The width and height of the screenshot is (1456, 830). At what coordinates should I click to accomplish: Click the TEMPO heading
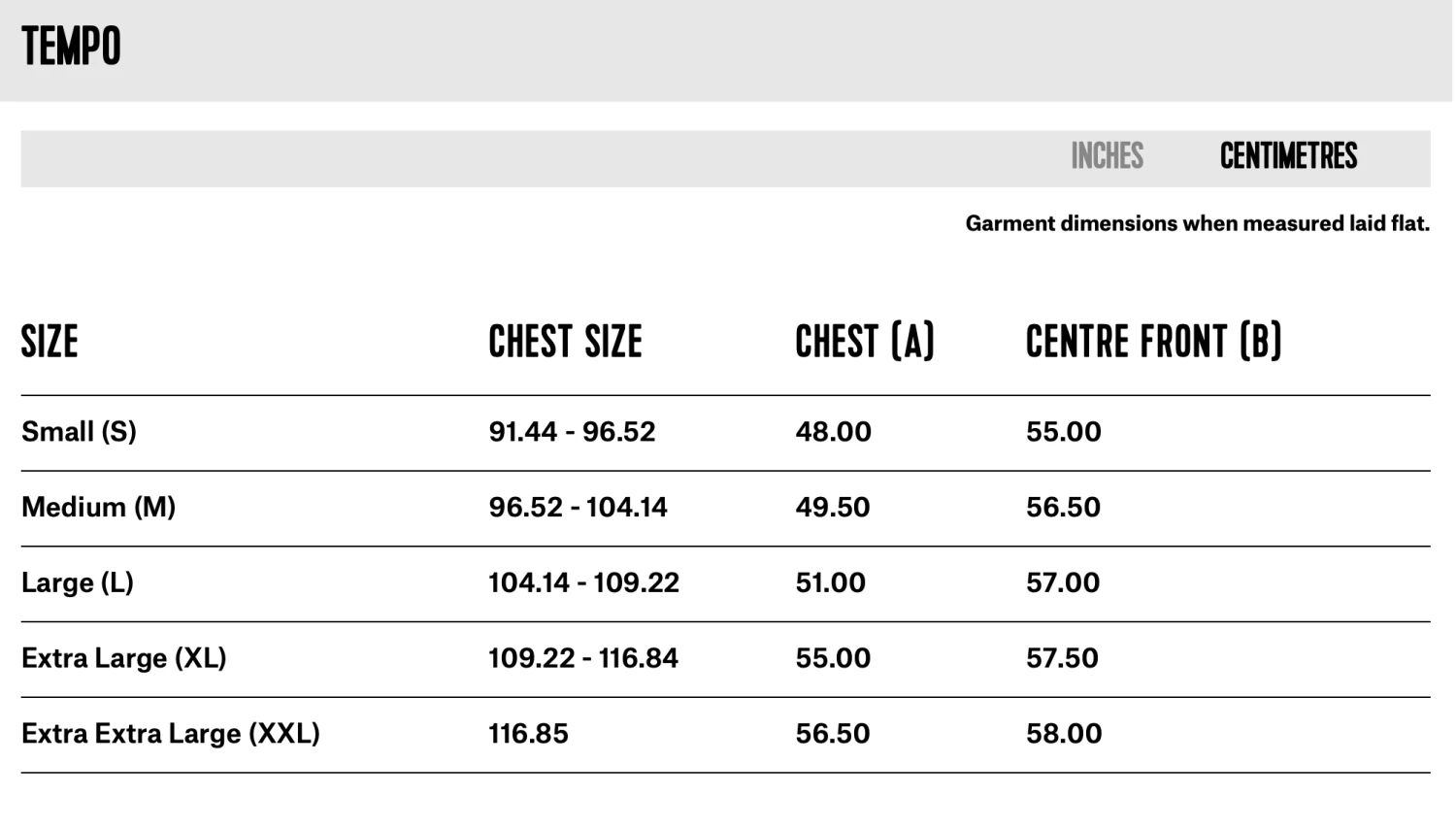tap(71, 47)
